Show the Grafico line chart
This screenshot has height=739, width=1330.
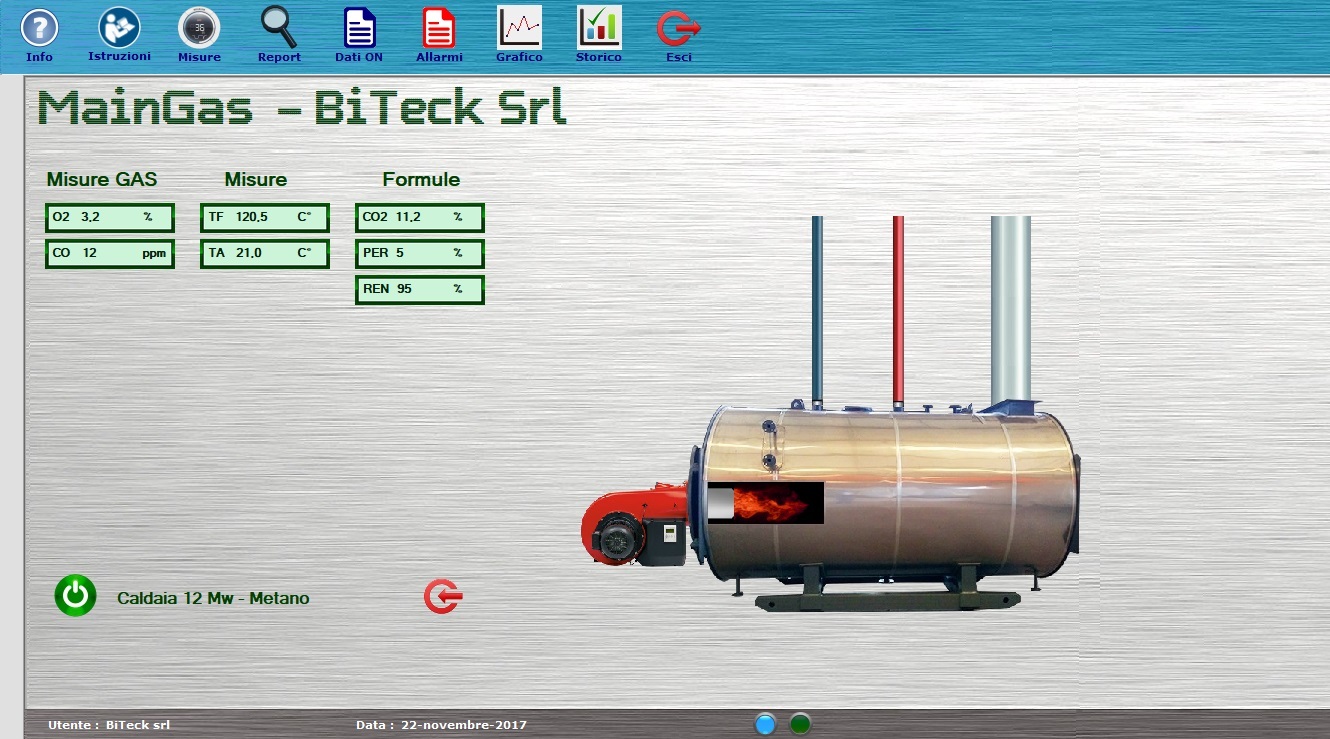pyautogui.click(x=519, y=28)
